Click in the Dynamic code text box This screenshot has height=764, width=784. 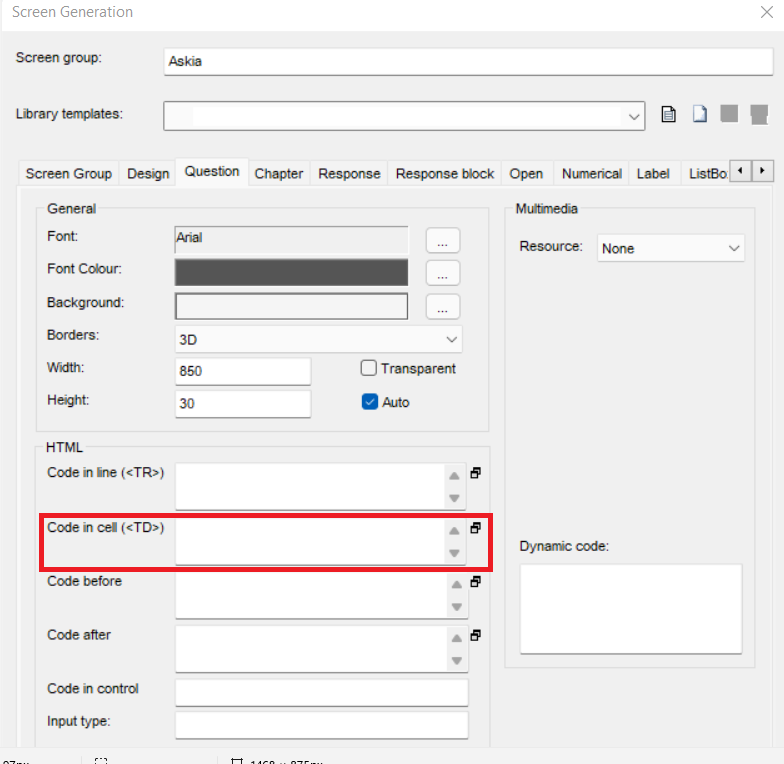point(630,608)
